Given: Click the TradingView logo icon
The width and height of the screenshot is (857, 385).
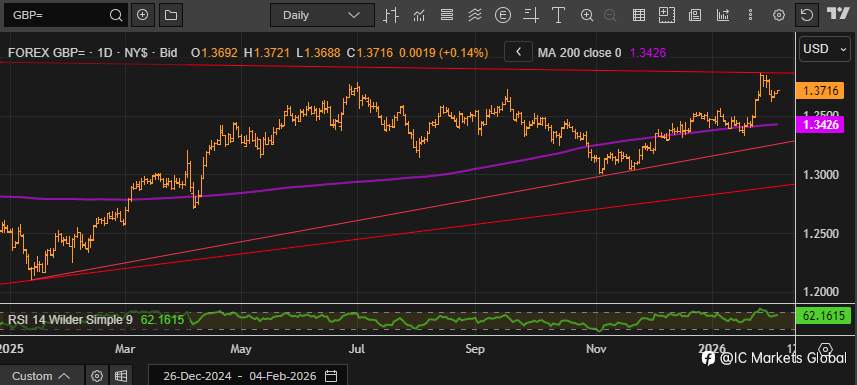Looking at the screenshot, I should (x=838, y=14).
